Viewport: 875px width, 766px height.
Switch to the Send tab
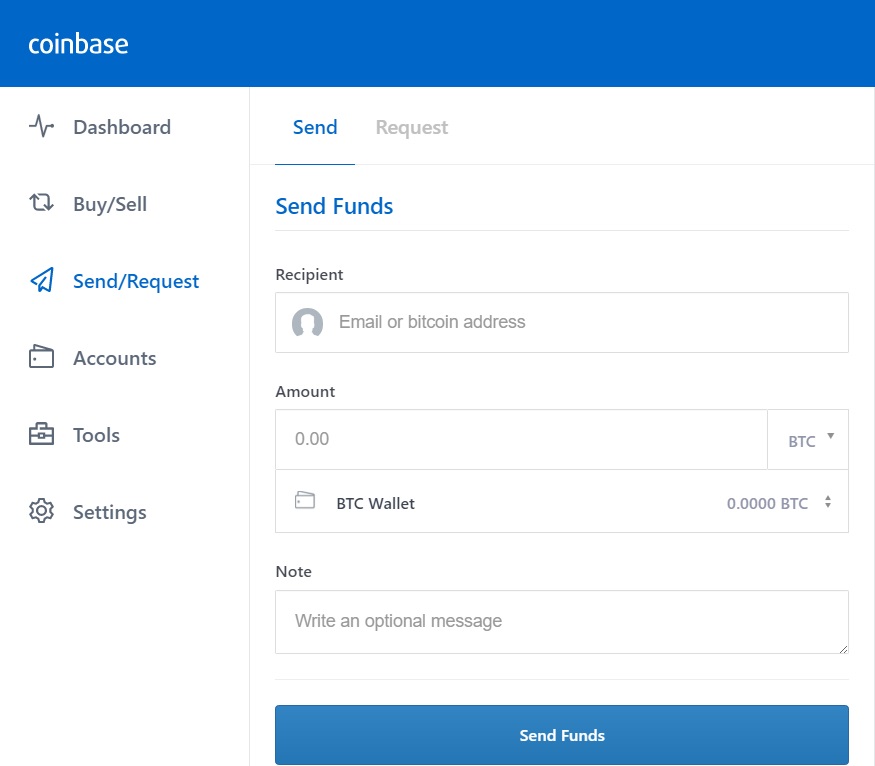(315, 128)
